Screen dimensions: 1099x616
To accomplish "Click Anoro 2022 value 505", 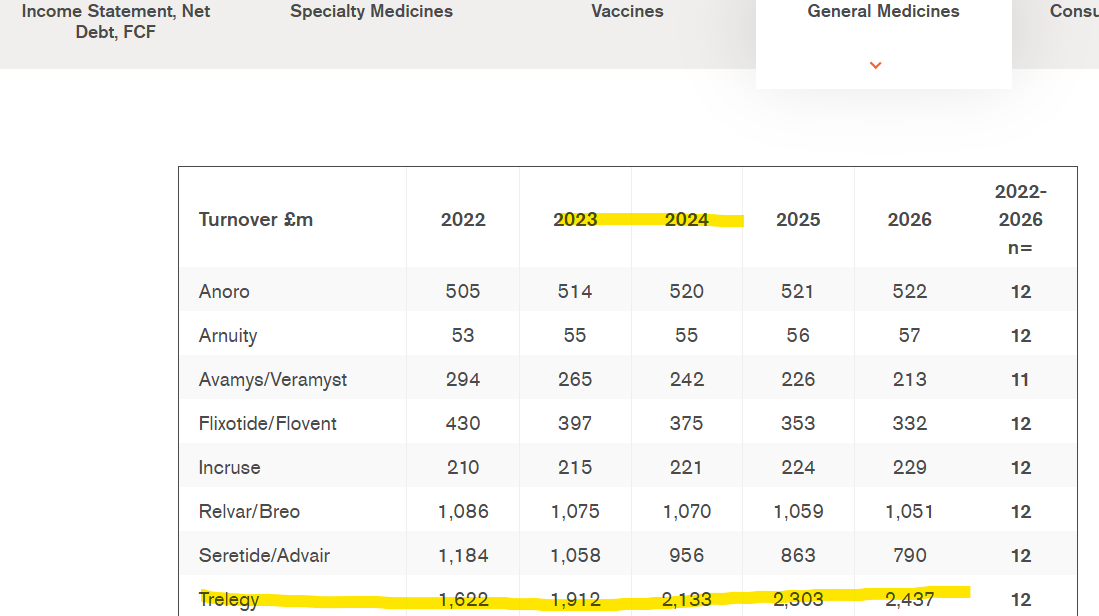I will 463,292.
